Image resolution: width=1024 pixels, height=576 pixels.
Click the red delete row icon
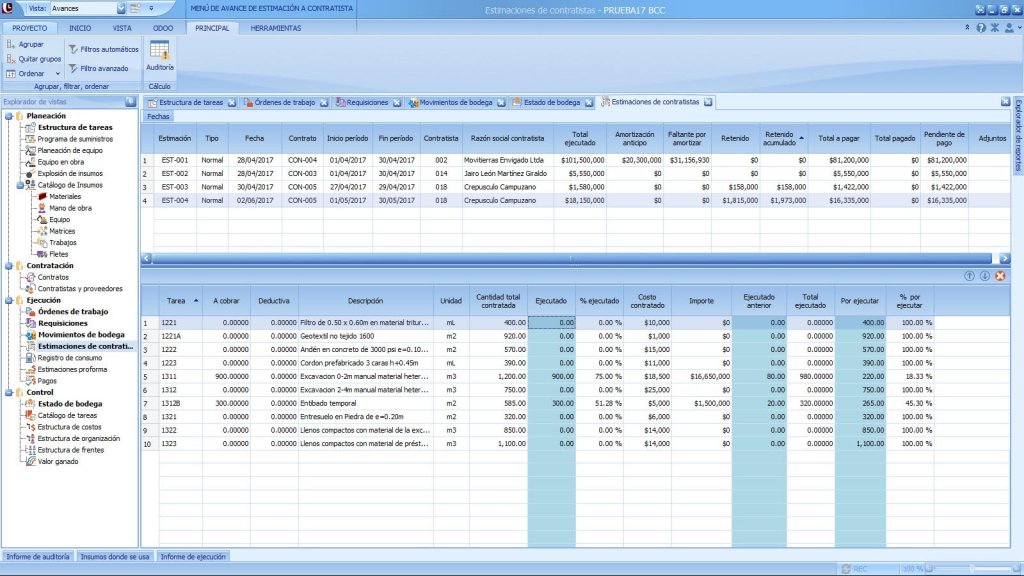tap(1000, 276)
